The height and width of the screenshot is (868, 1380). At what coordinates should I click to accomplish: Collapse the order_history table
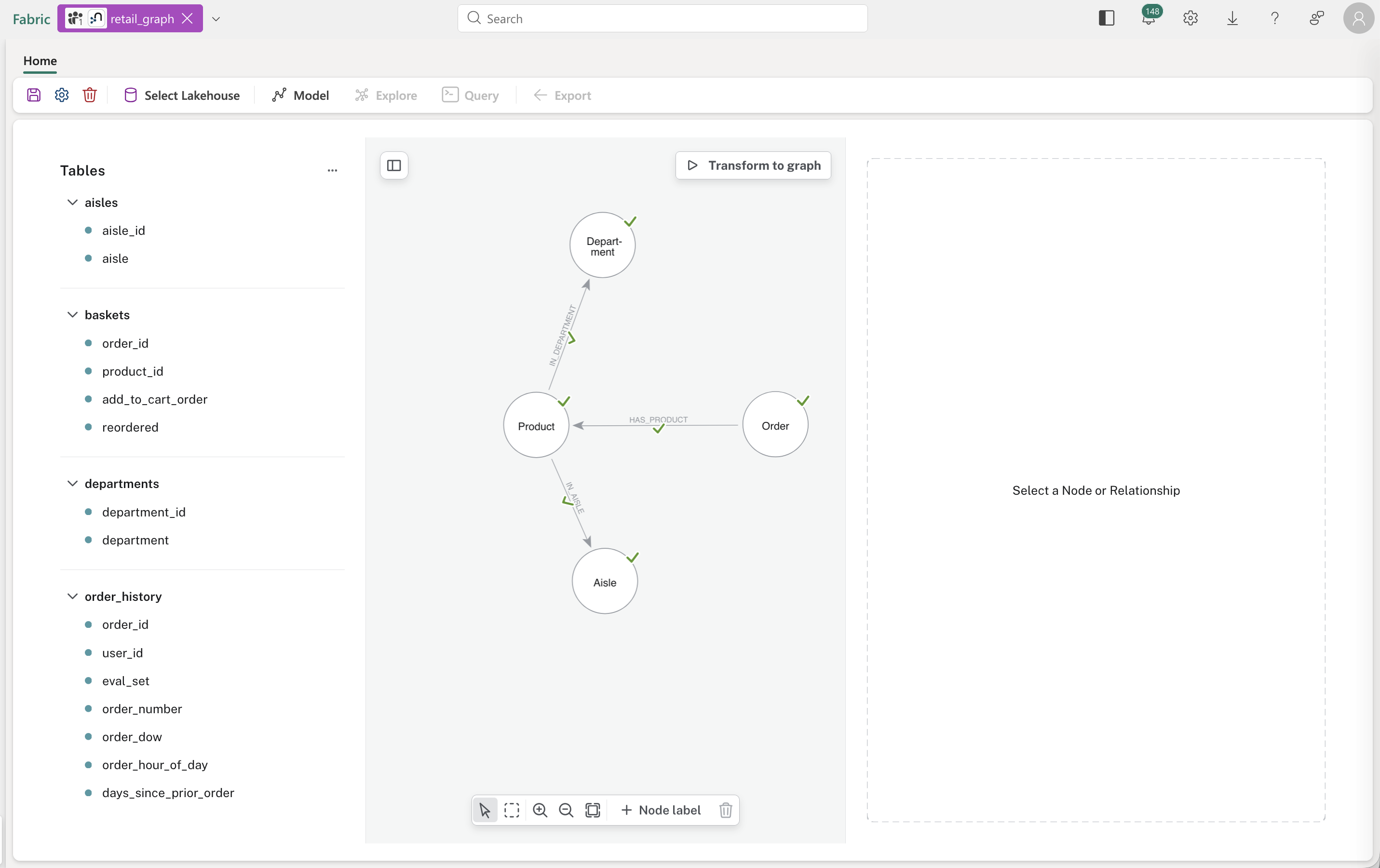tap(73, 596)
